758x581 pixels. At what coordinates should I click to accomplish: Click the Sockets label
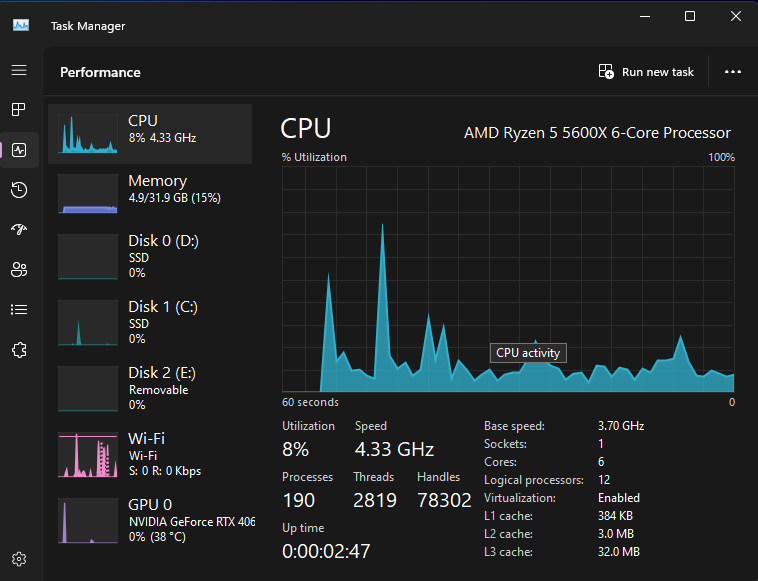pos(505,444)
